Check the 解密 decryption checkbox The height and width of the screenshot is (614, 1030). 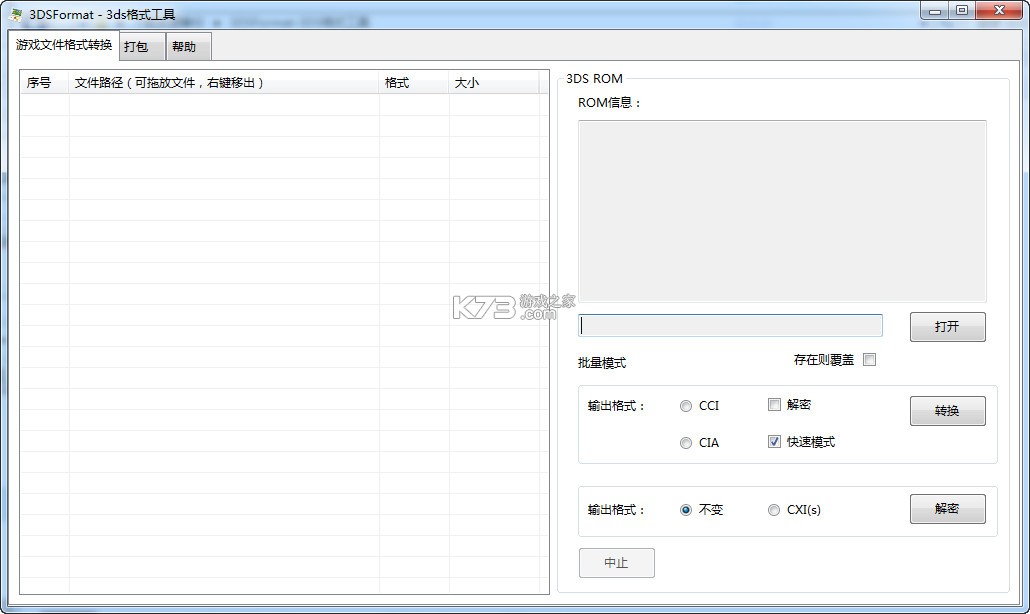pyautogui.click(x=774, y=404)
